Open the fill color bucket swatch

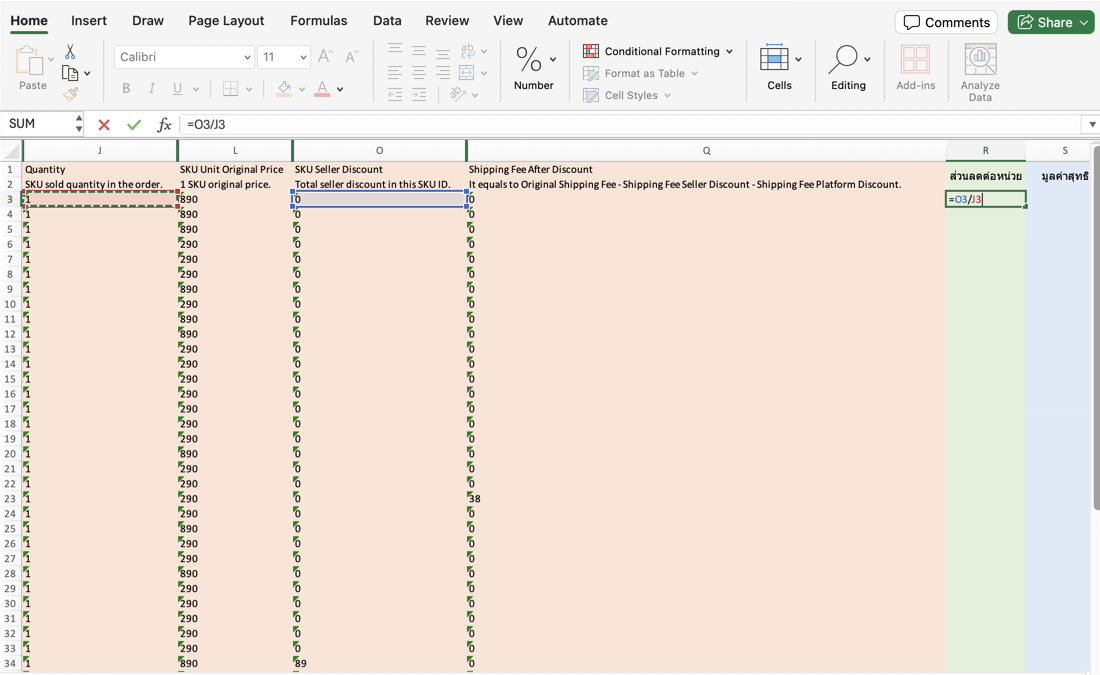coord(284,88)
